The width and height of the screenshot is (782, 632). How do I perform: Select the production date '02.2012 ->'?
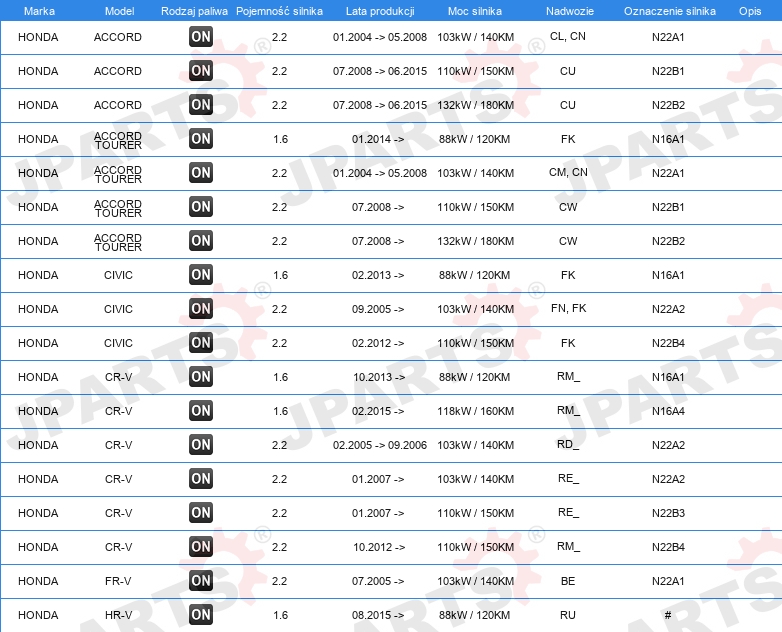378,343
